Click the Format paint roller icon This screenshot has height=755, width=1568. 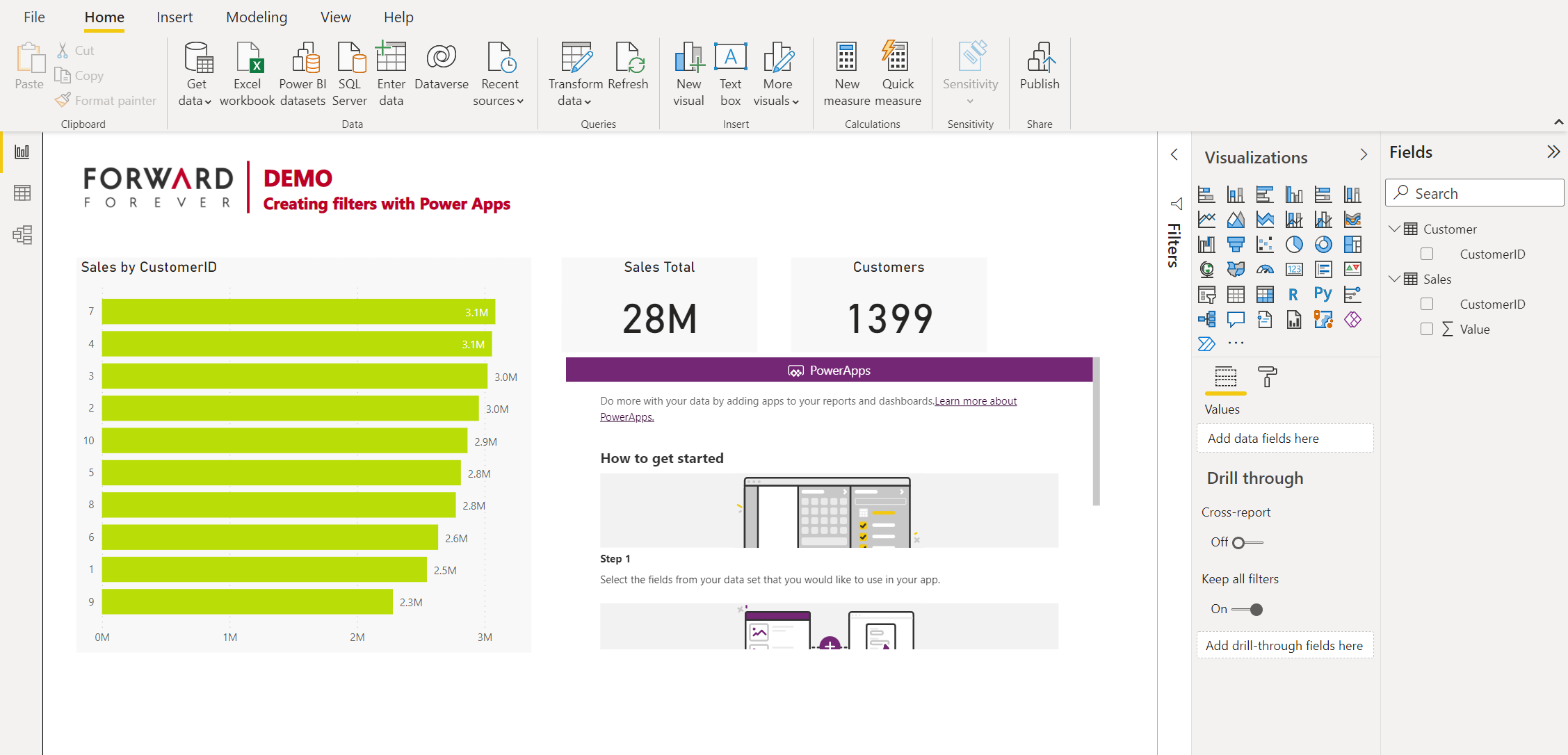[1267, 377]
